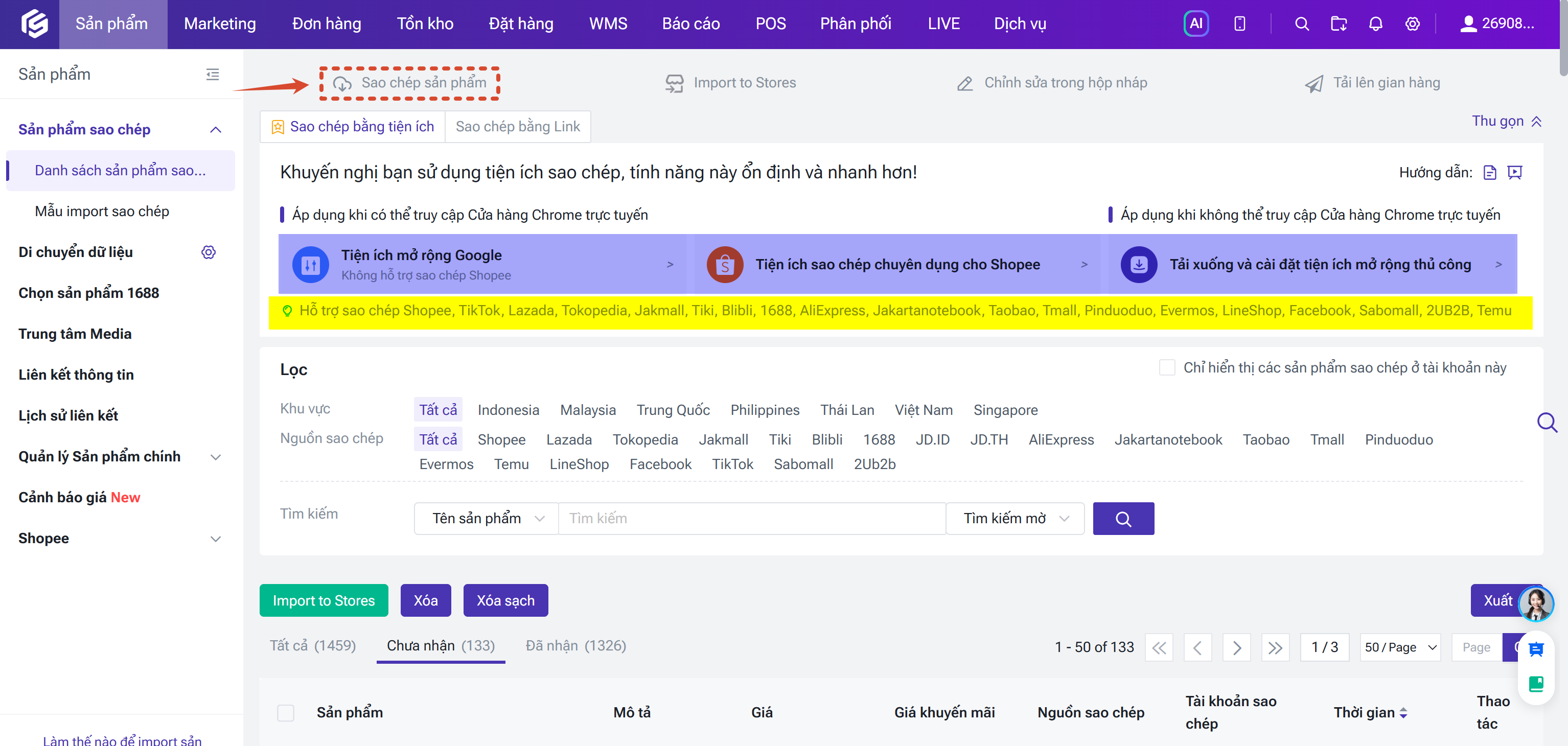
Task: Filter region by Việt Nam
Action: 924,410
